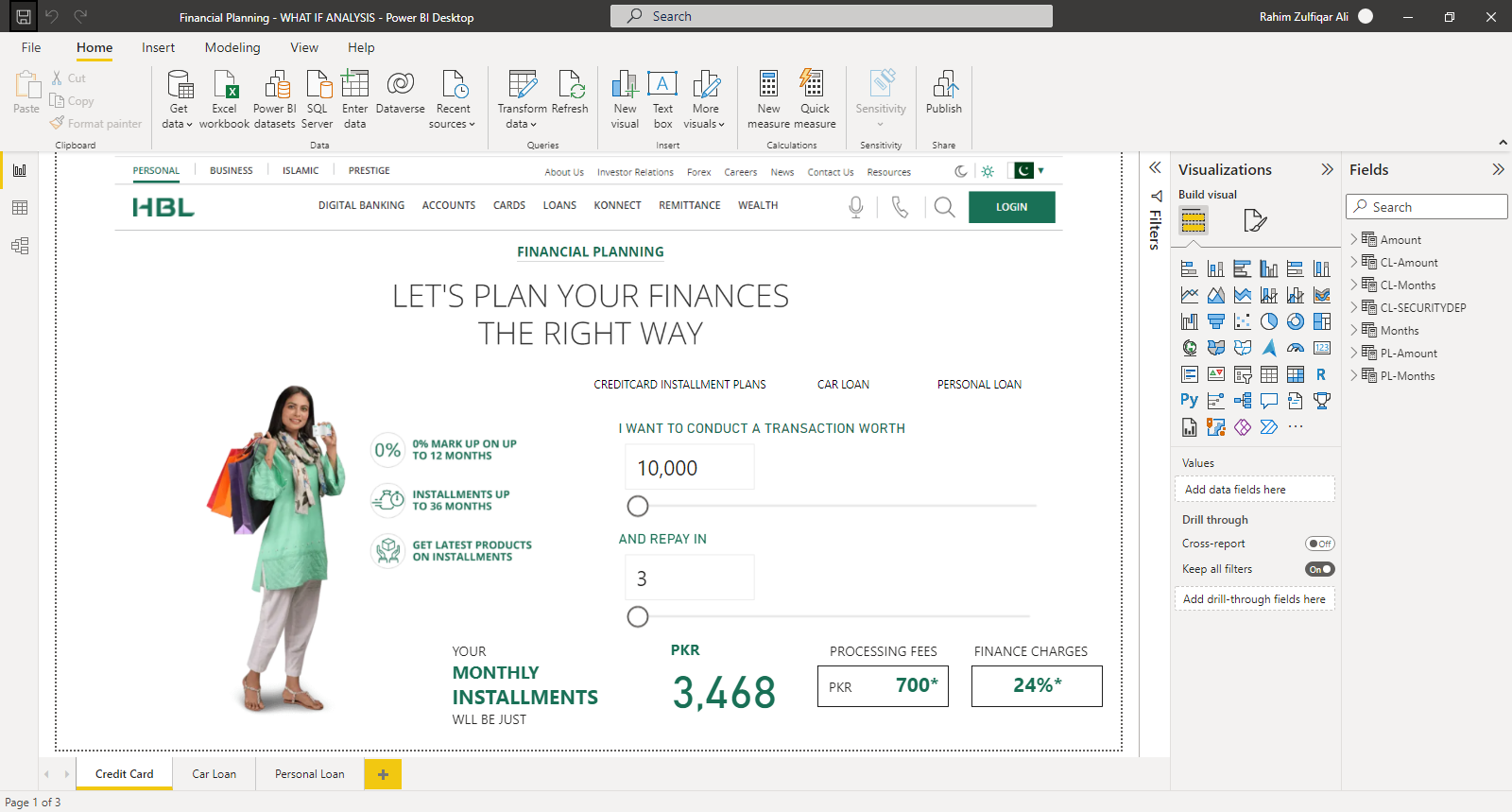Open the Help ribbon tab

tap(361, 47)
